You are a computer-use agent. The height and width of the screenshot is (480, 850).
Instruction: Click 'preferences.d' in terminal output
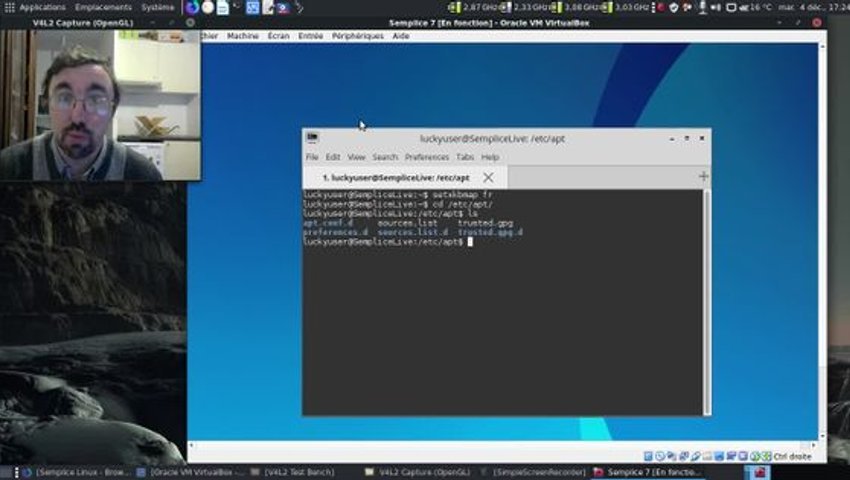coord(335,232)
